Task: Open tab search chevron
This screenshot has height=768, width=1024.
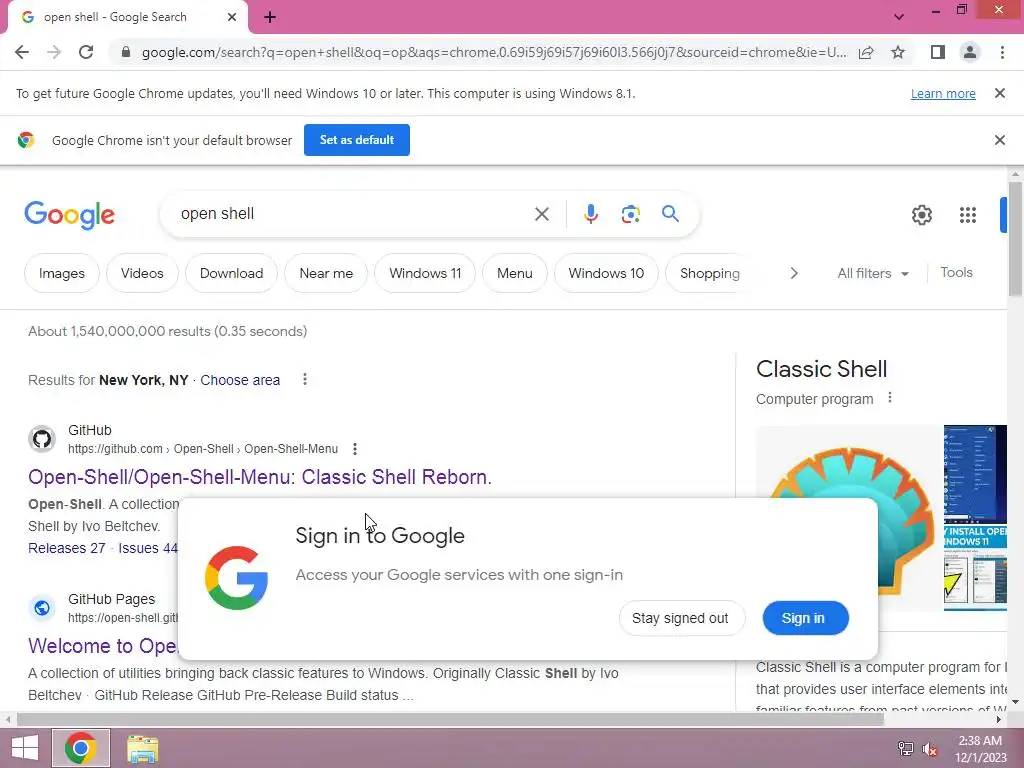Action: tap(899, 17)
